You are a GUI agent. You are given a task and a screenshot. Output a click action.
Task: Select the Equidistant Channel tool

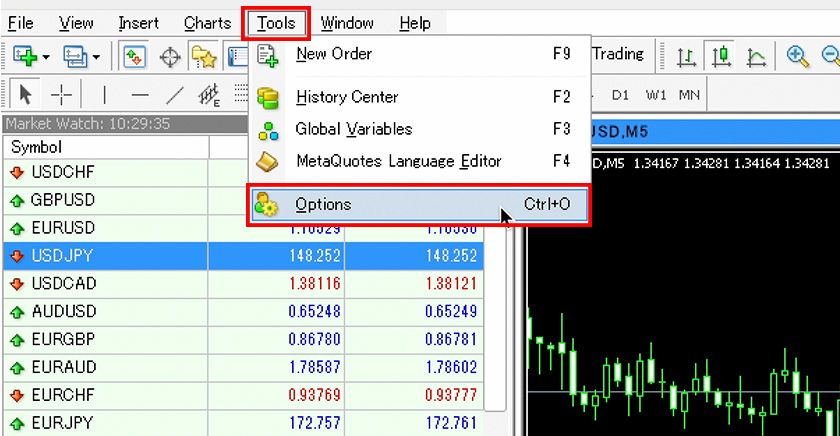point(209,95)
